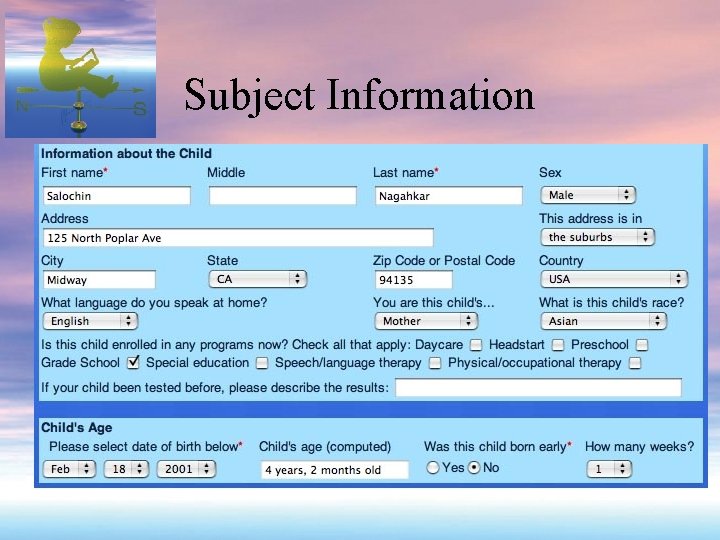Check the Physical/occupational therapy checkbox
This screenshot has width=720, height=540.
635,363
